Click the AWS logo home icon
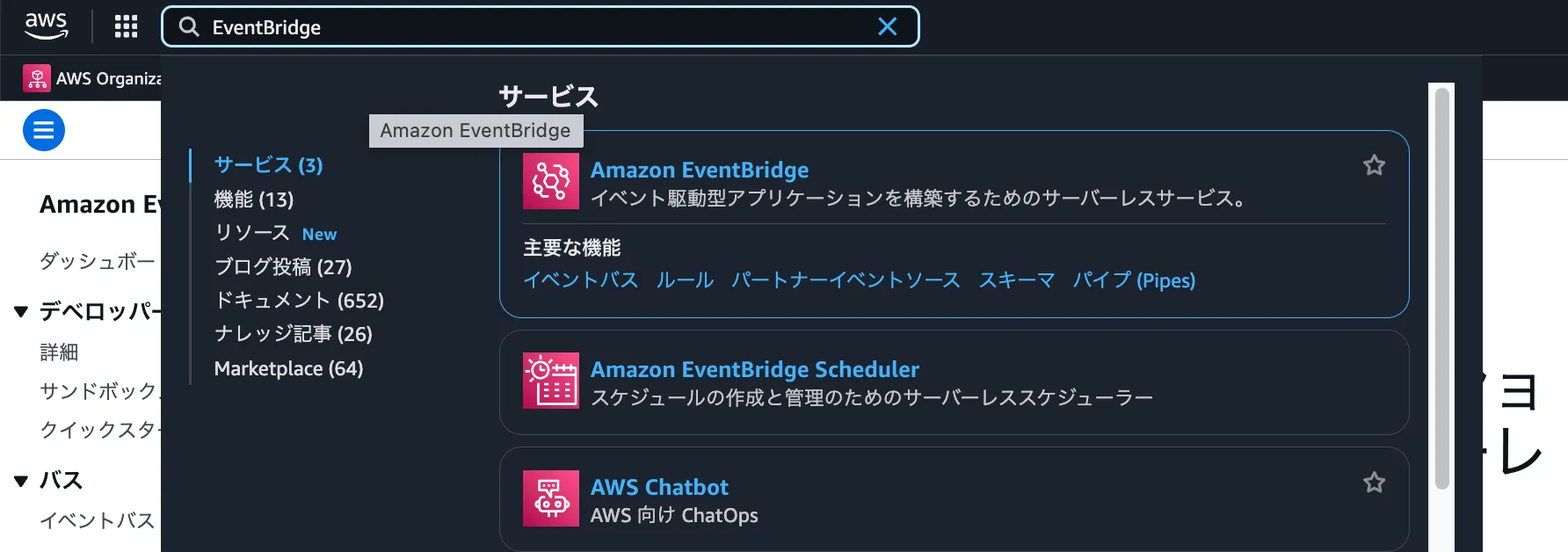 [46, 25]
